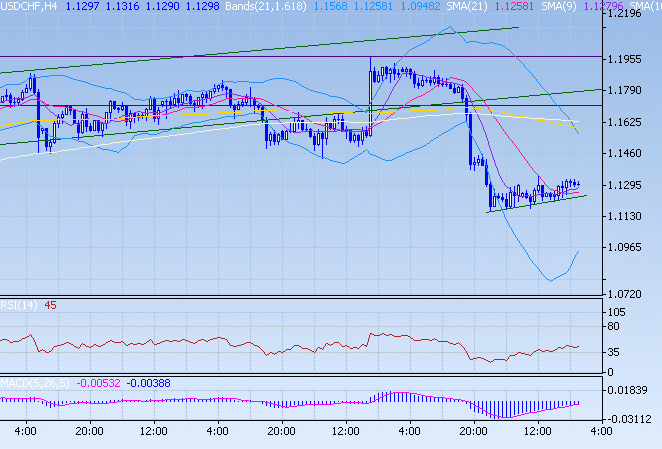The width and height of the screenshot is (662, 449).
Task: Click the MACD value -0.00532 readout
Action: click(x=100, y=382)
